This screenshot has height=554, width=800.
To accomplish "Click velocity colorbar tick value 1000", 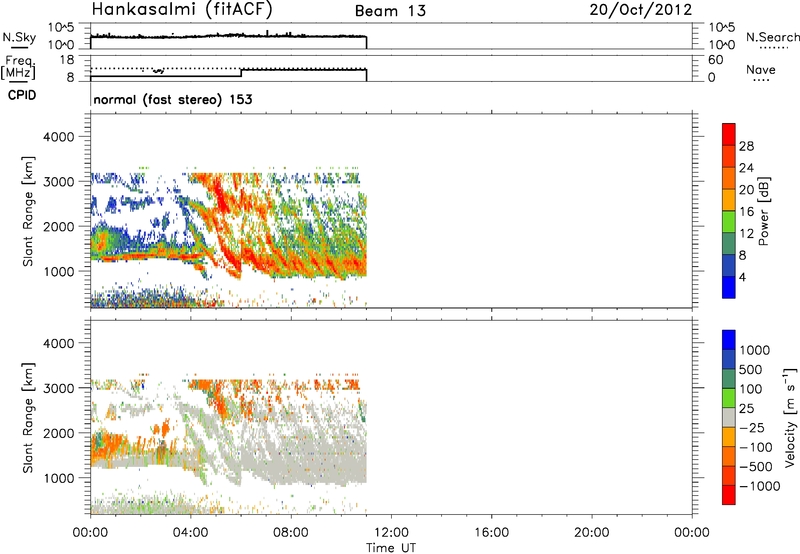I will click(x=755, y=350).
